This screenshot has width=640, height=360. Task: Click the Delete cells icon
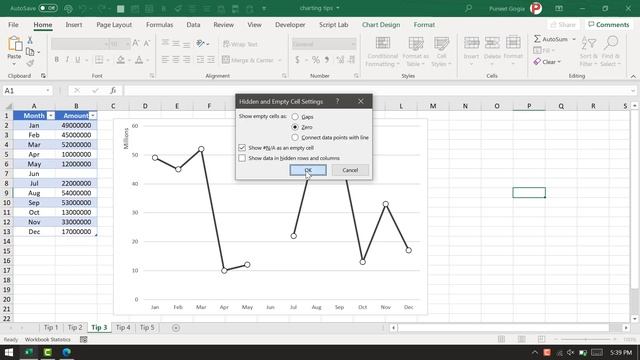(492, 43)
